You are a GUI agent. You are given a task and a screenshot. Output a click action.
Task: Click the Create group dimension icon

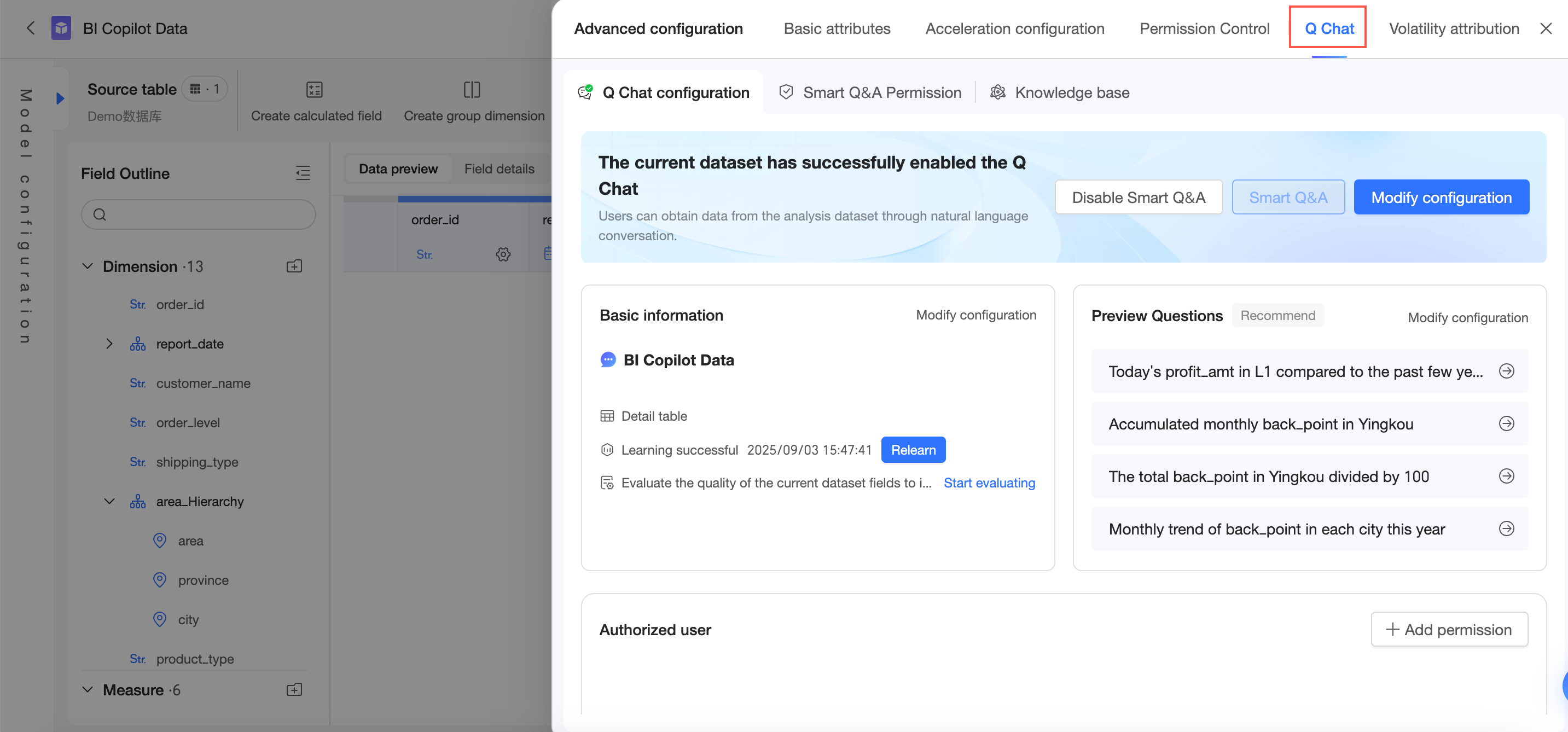point(472,90)
